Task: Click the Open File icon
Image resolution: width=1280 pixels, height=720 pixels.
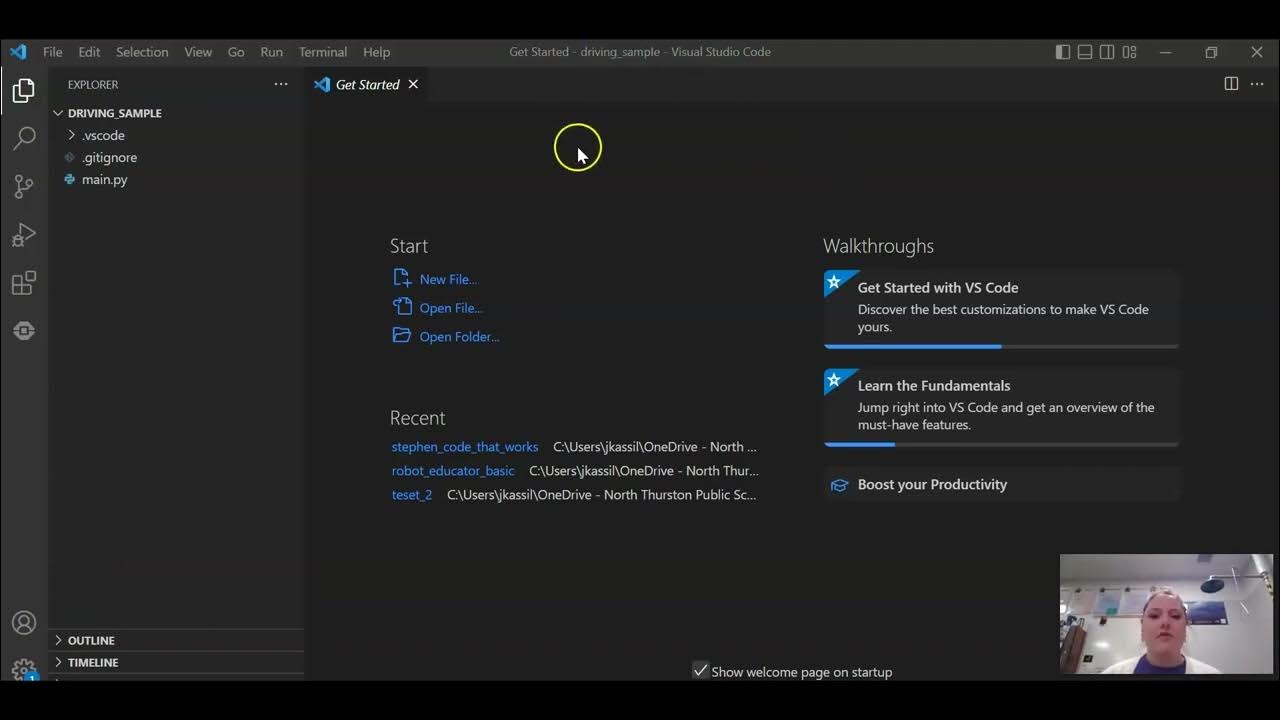Action: click(402, 307)
